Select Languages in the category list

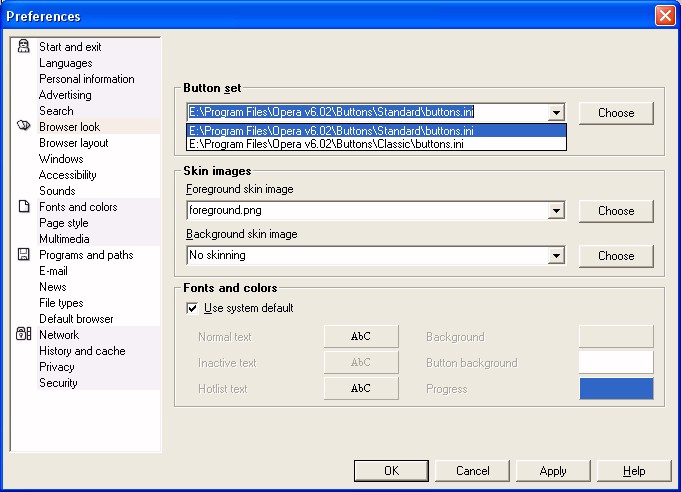(65, 63)
